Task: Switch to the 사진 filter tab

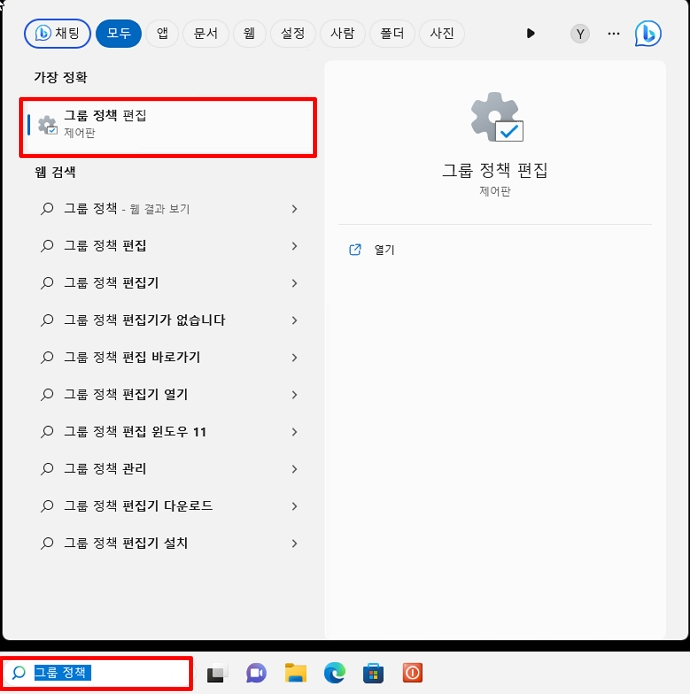Action: [442, 34]
